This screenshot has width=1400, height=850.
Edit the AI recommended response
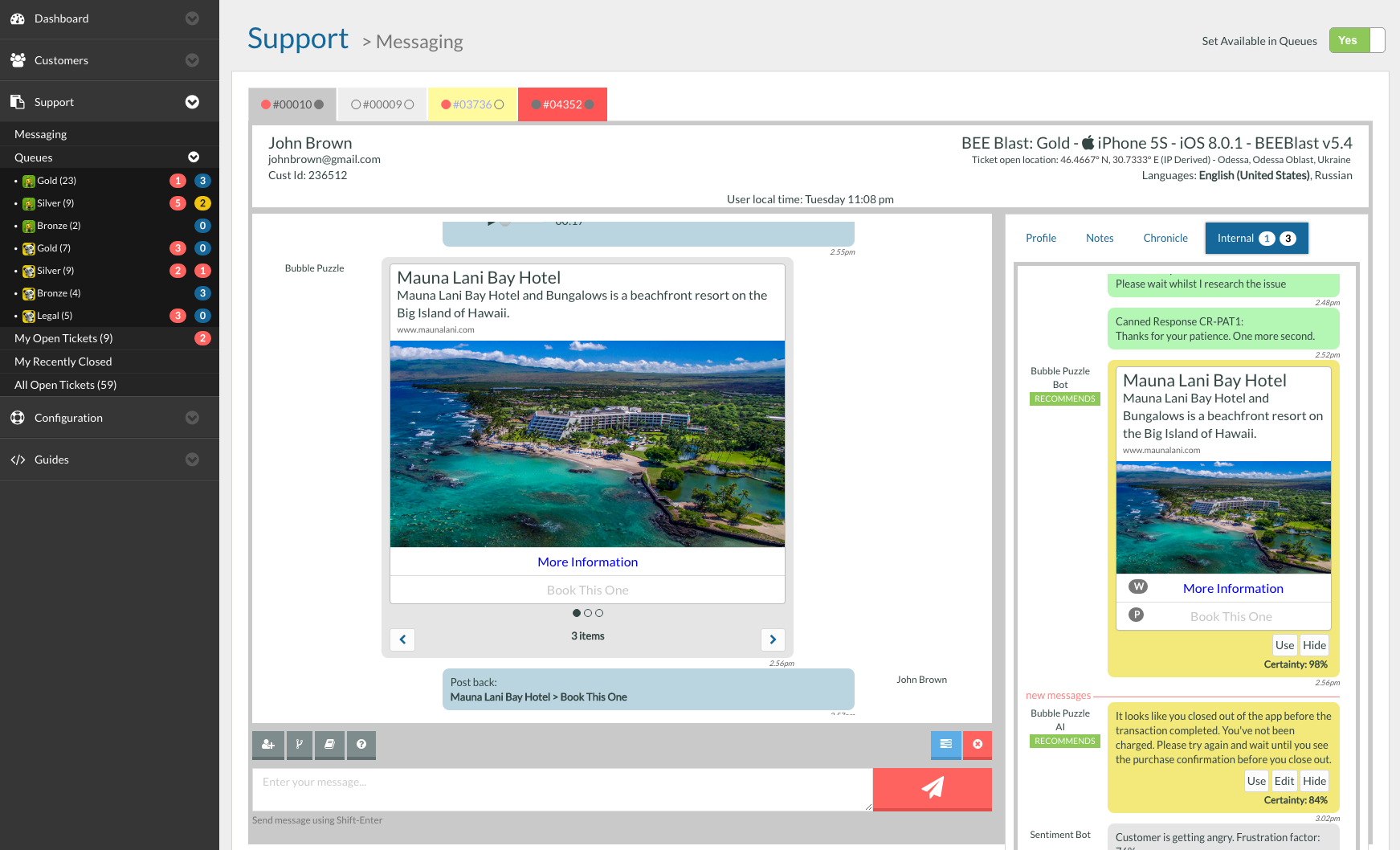point(1284,781)
